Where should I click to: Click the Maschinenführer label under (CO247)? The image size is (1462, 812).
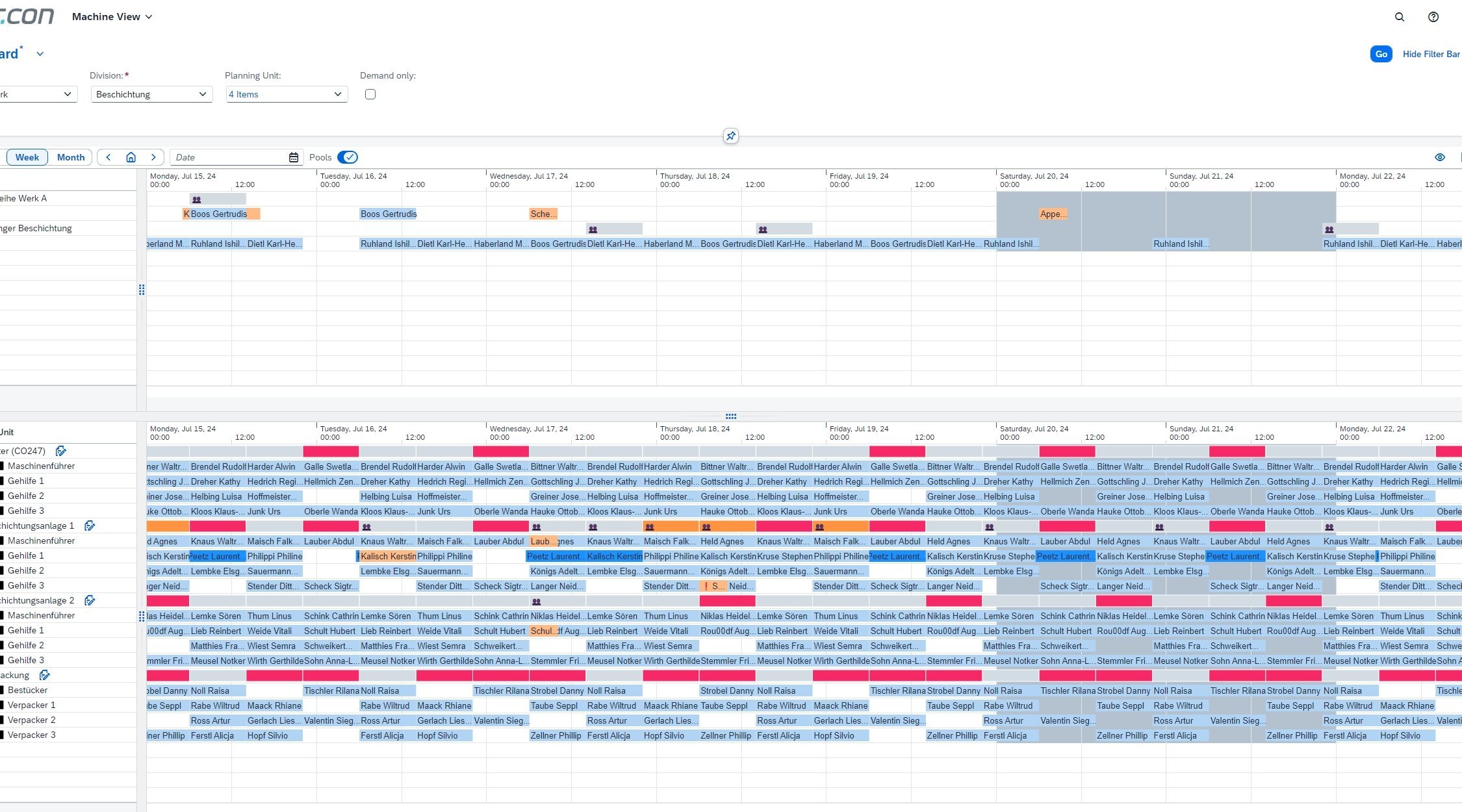pyautogui.click(x=41, y=466)
